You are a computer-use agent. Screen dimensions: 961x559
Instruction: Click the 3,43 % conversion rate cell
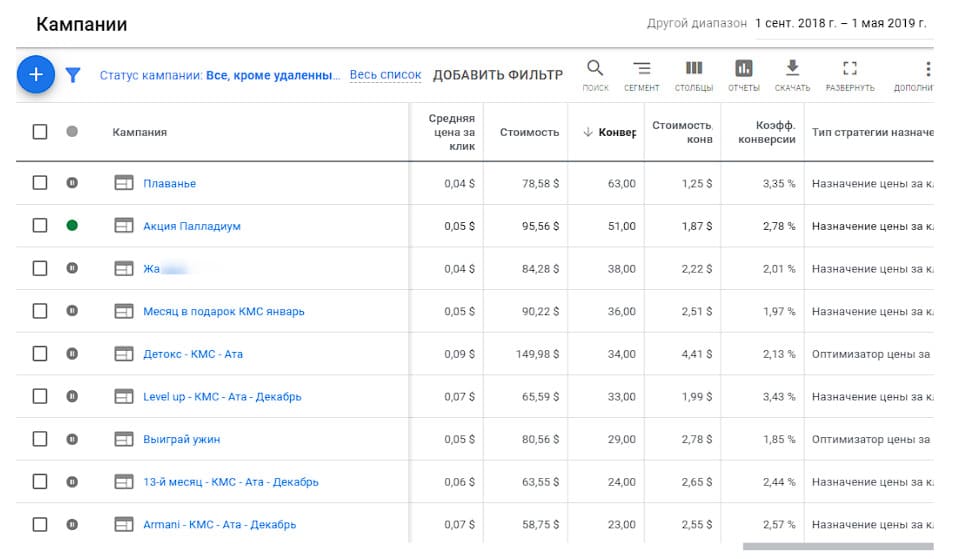[779, 397]
